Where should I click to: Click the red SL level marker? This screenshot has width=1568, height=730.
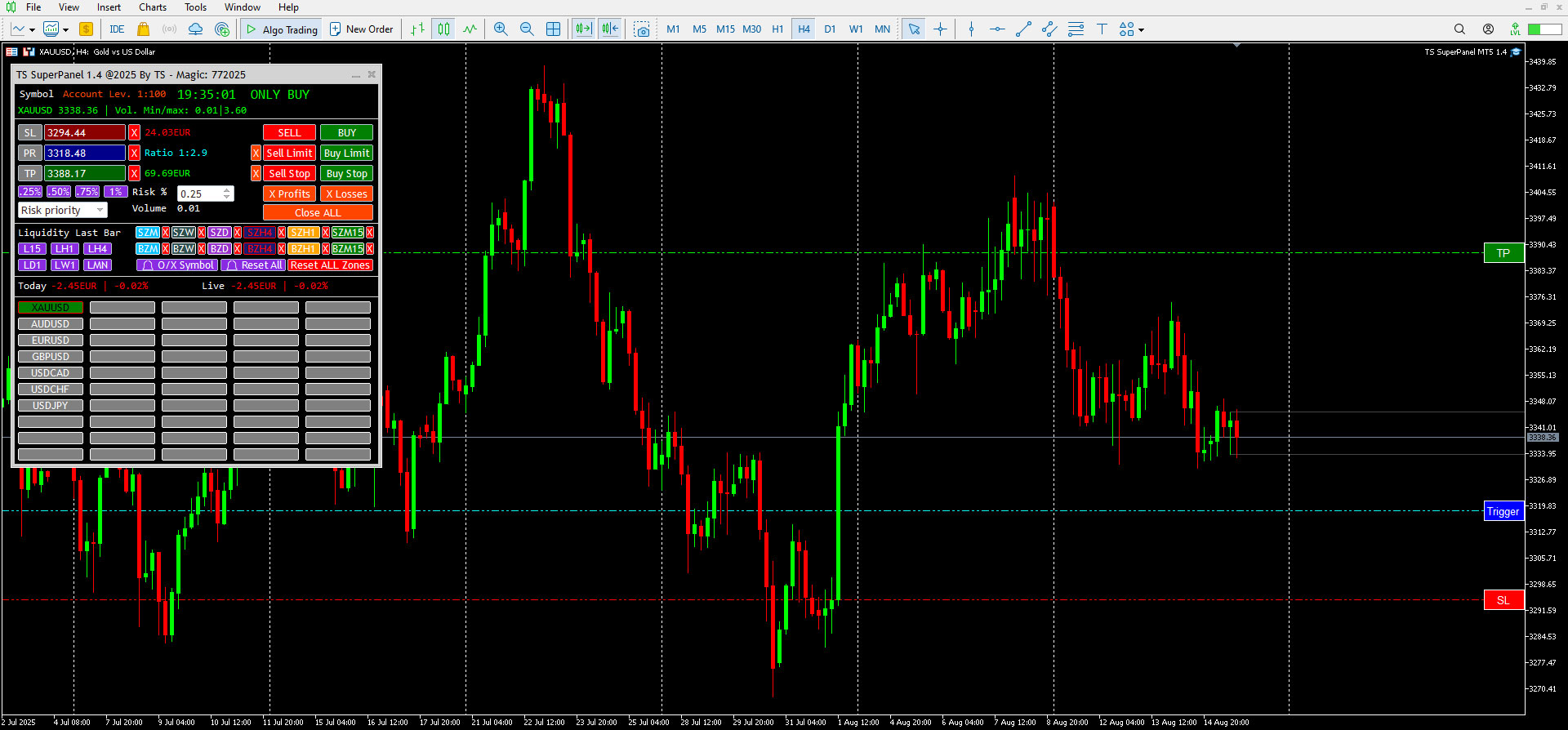(x=1503, y=600)
